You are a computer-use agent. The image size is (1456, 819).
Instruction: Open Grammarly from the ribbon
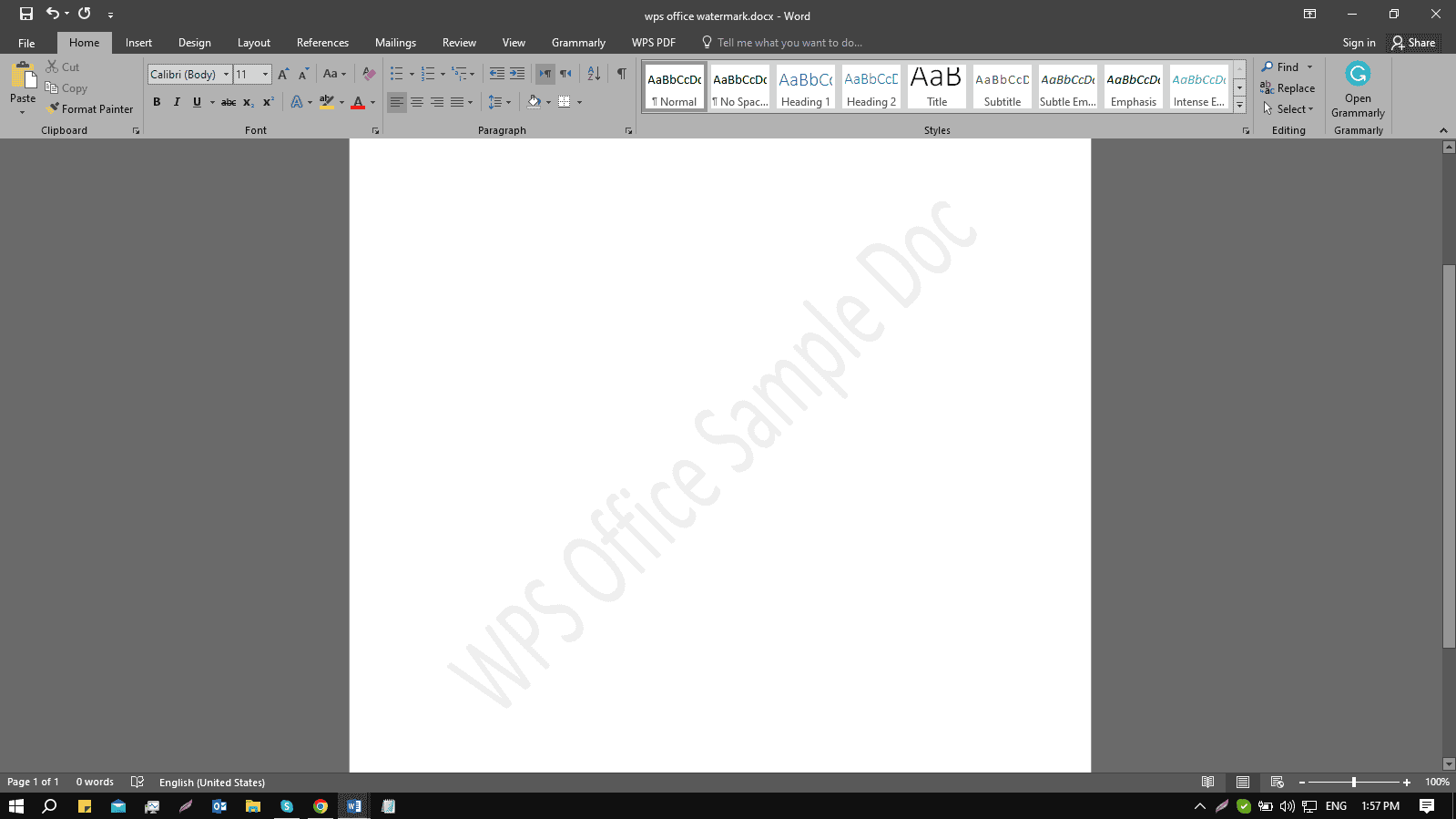(x=1358, y=89)
